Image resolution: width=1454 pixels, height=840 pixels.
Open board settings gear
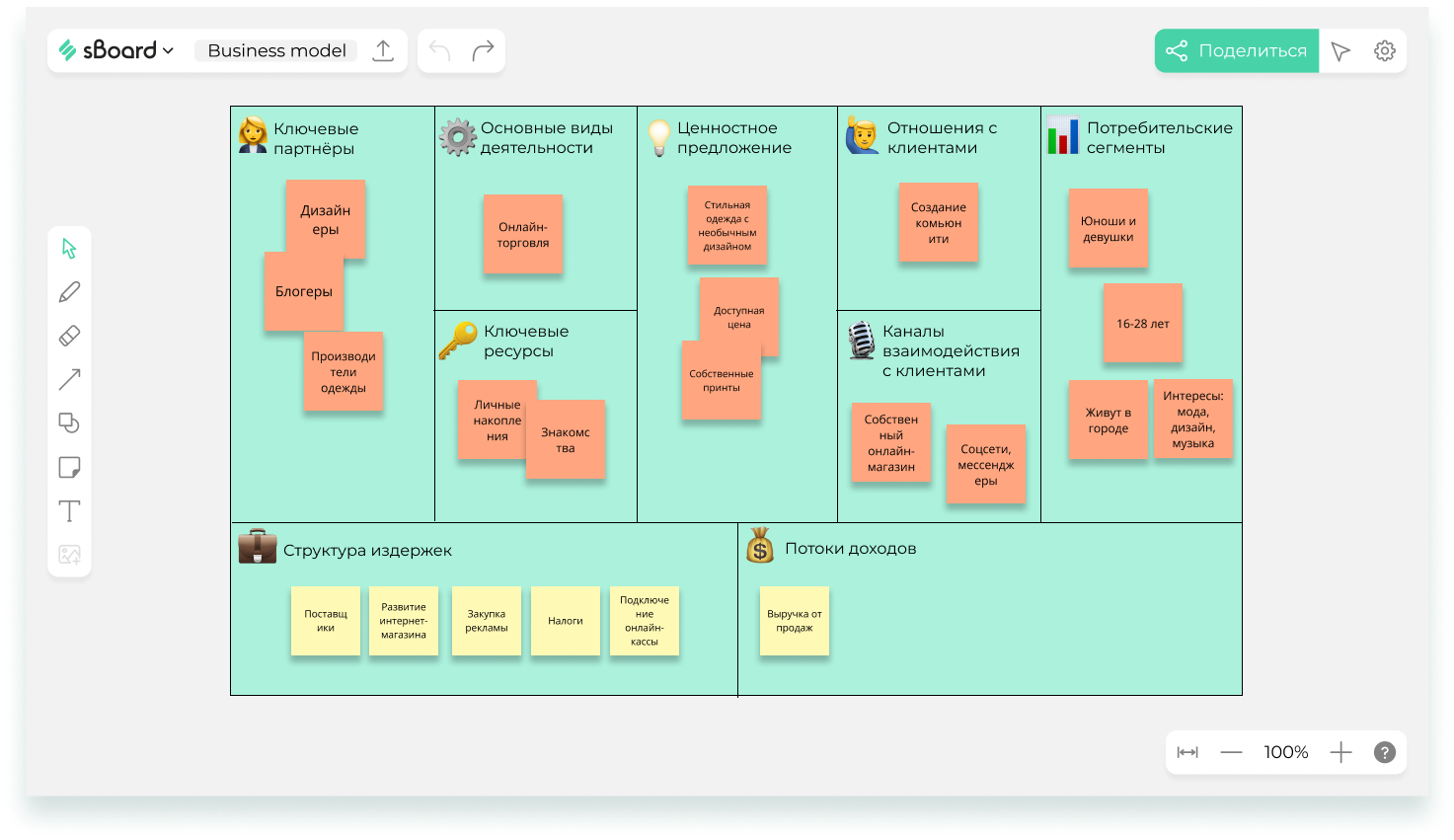[1385, 50]
